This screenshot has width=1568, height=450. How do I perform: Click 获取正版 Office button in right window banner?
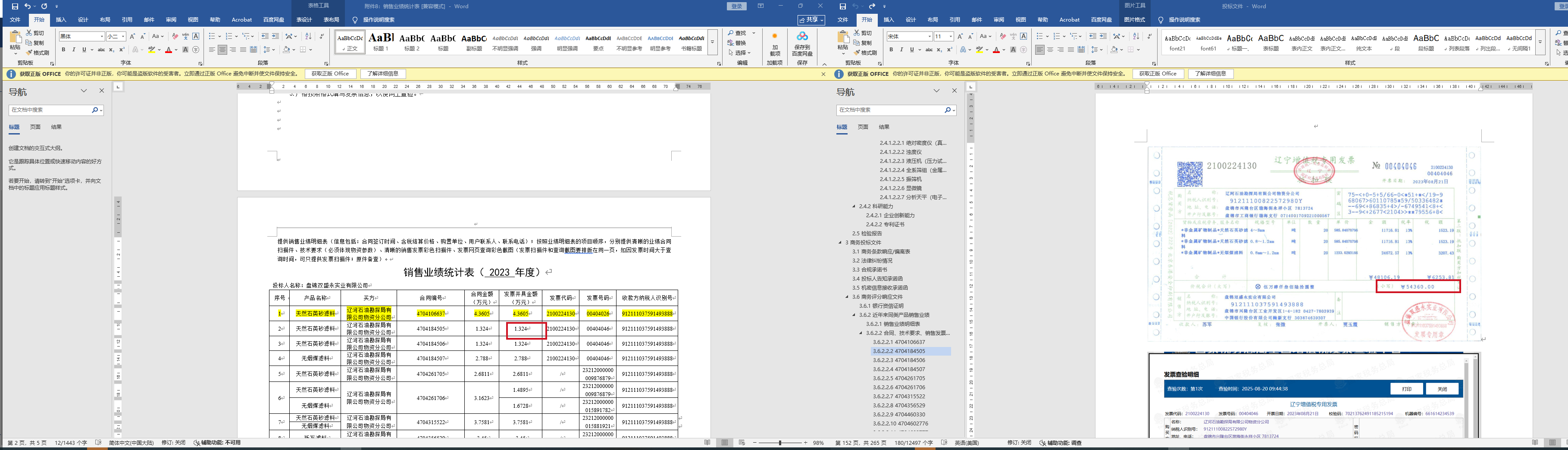point(1158,74)
